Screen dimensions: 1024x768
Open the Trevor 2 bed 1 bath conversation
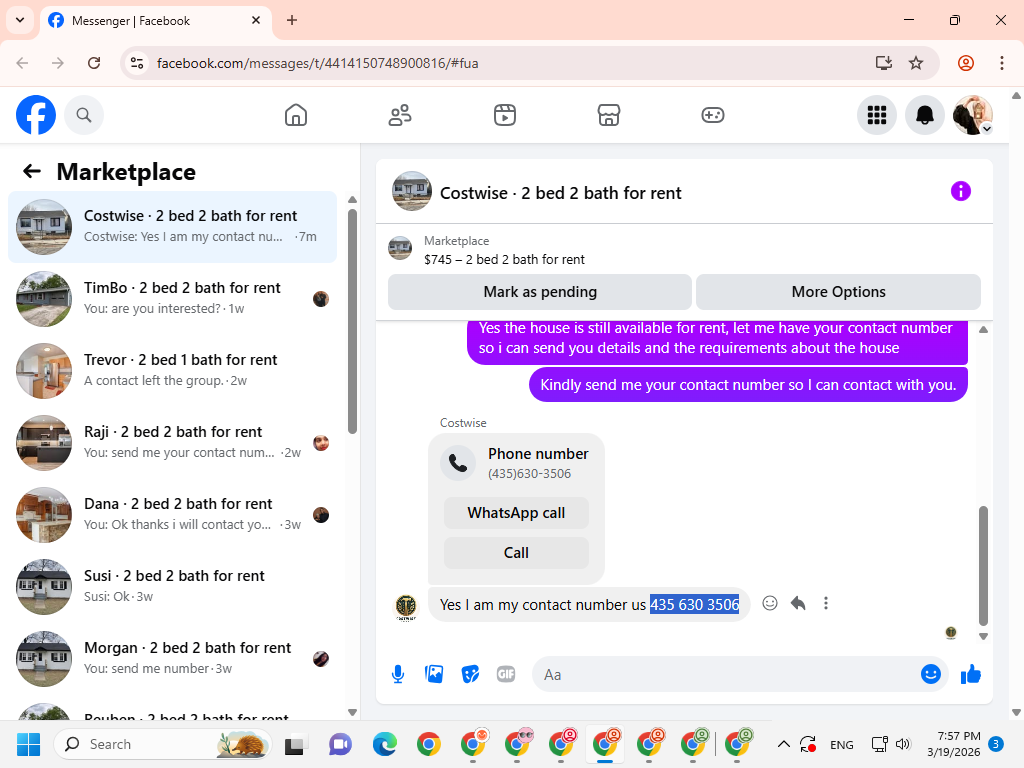pos(172,370)
